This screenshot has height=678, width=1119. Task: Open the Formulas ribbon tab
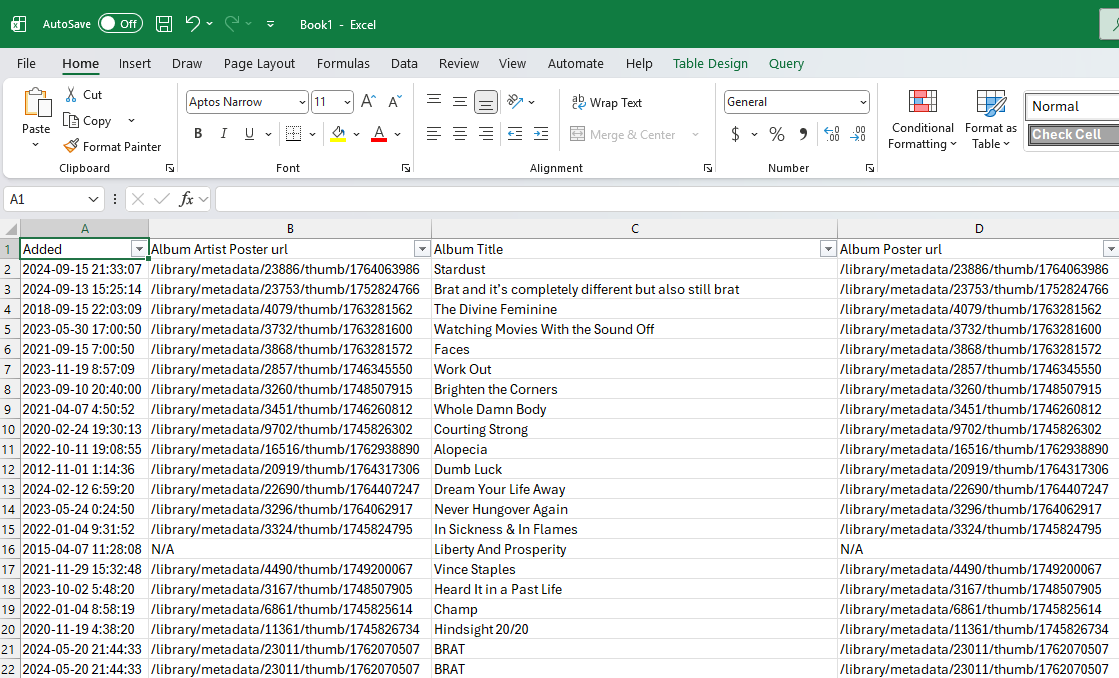click(x=343, y=63)
